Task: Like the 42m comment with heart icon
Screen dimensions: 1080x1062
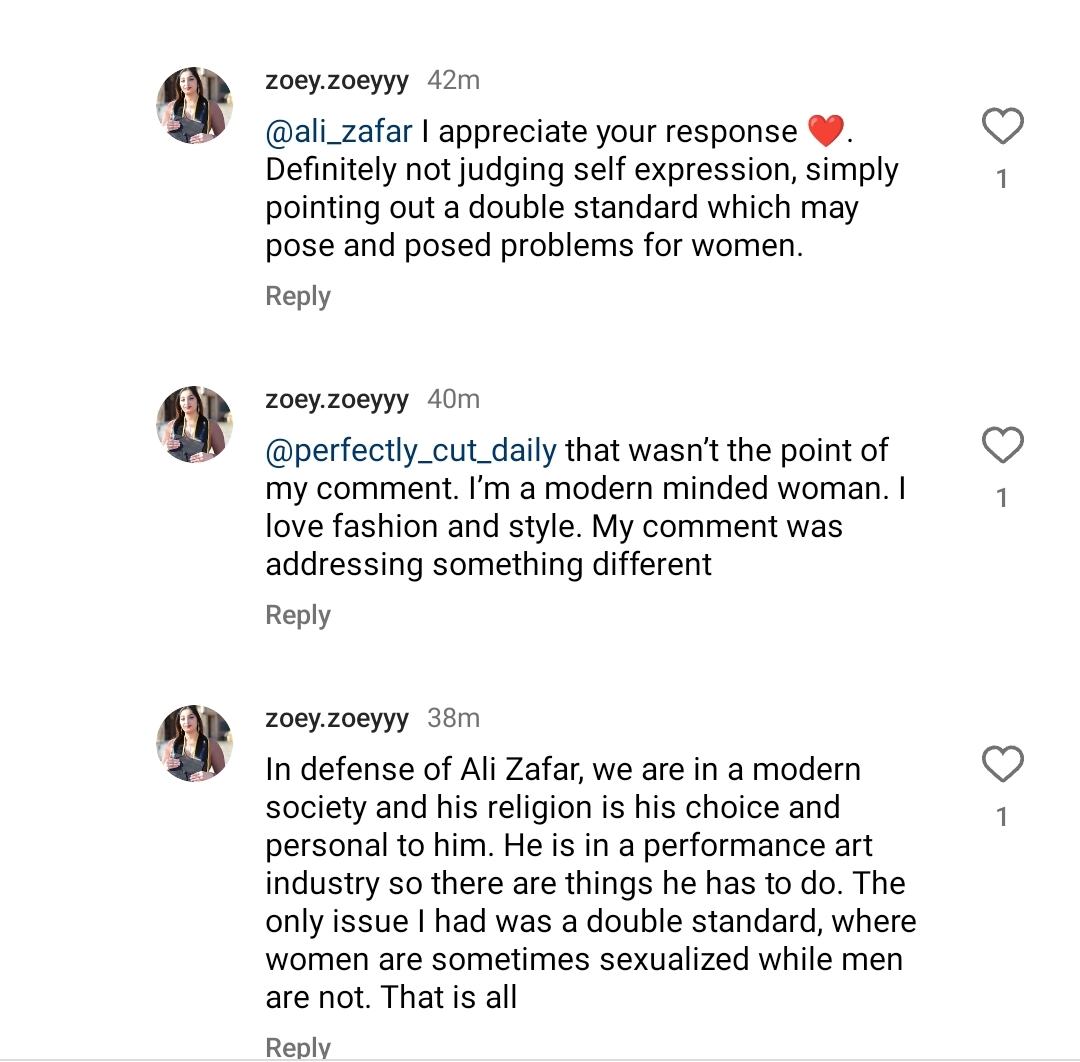Action: point(1002,128)
